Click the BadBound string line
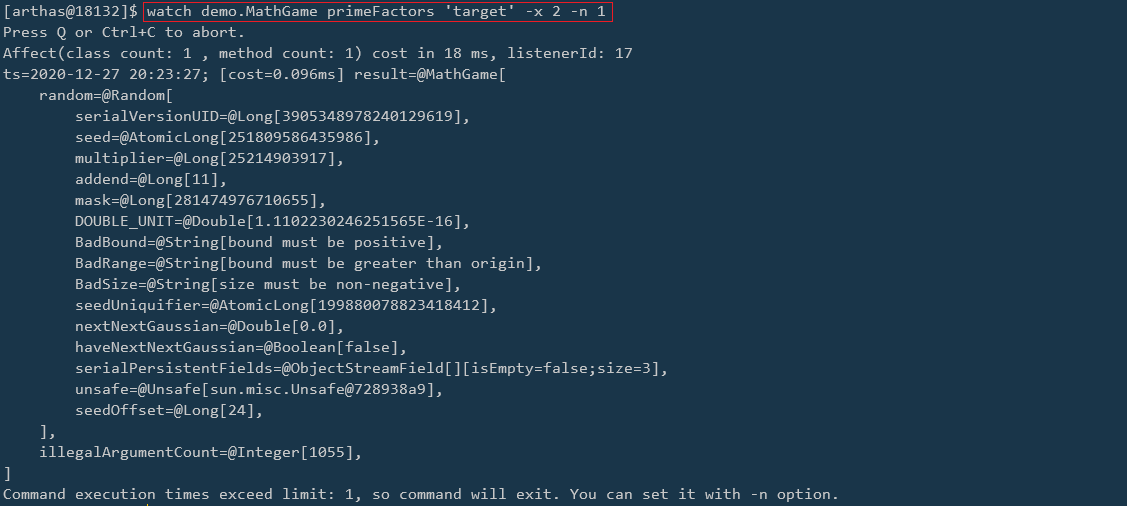This screenshot has width=1127, height=506. (259, 242)
